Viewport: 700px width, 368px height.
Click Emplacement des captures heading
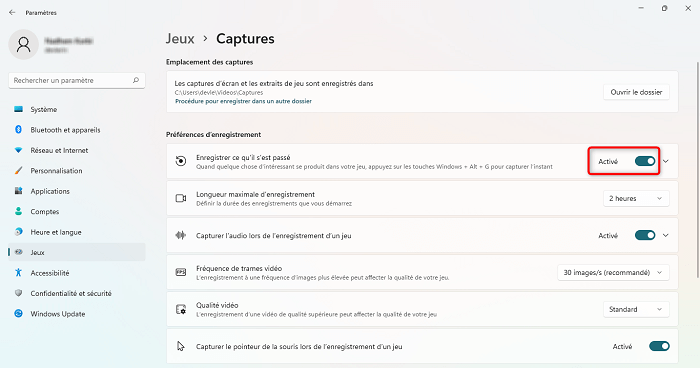(x=209, y=62)
